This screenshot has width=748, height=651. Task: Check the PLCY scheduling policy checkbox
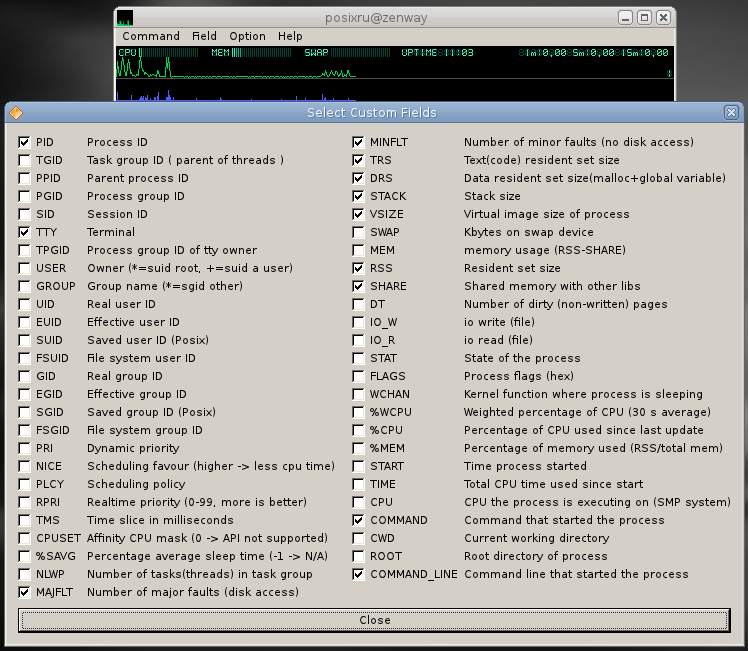pyautogui.click(x=24, y=484)
